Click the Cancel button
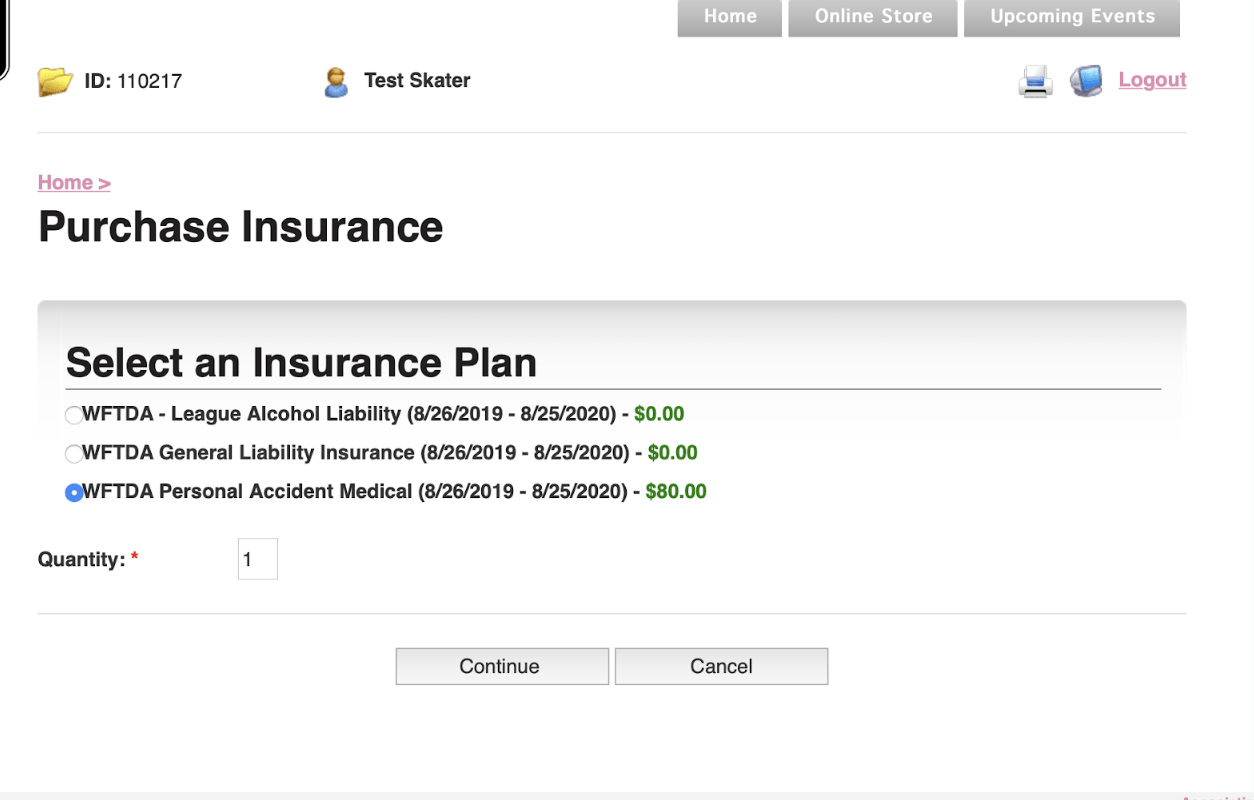The width and height of the screenshot is (1254, 800). 721,666
